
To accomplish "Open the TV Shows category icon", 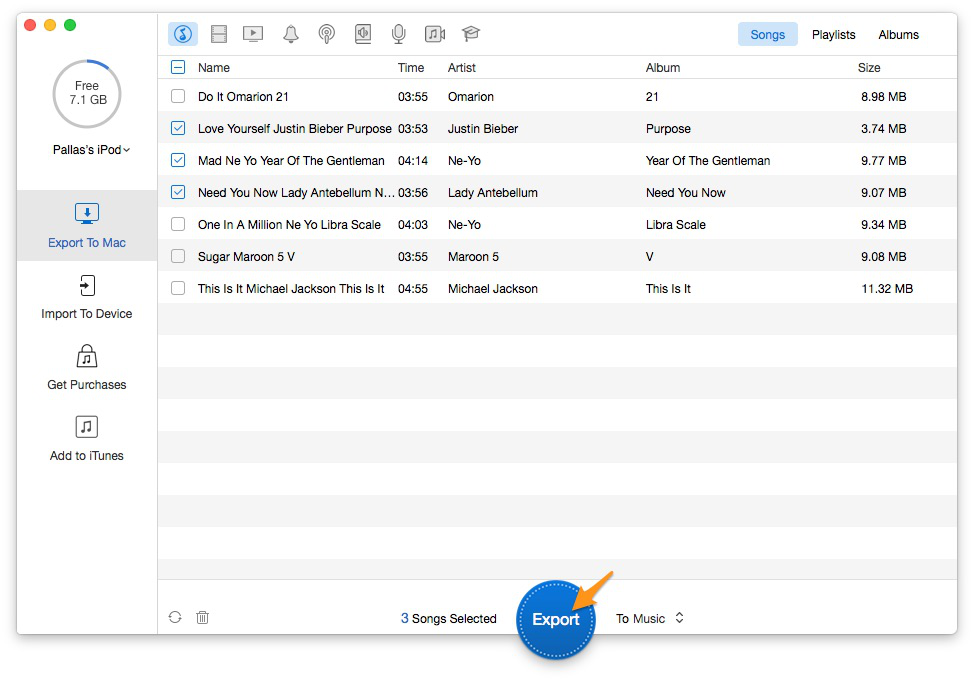I will (x=253, y=34).
